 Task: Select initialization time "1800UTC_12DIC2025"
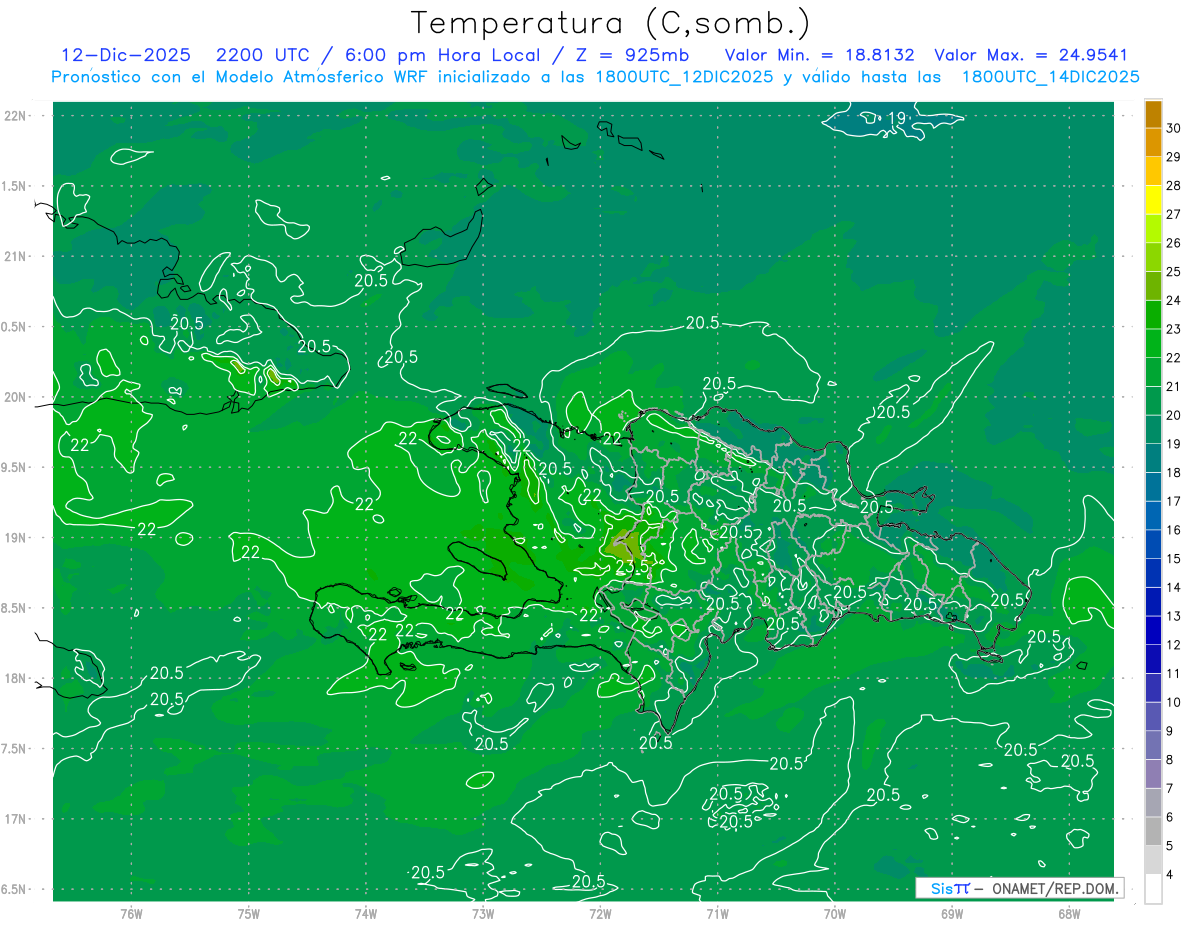(679, 77)
